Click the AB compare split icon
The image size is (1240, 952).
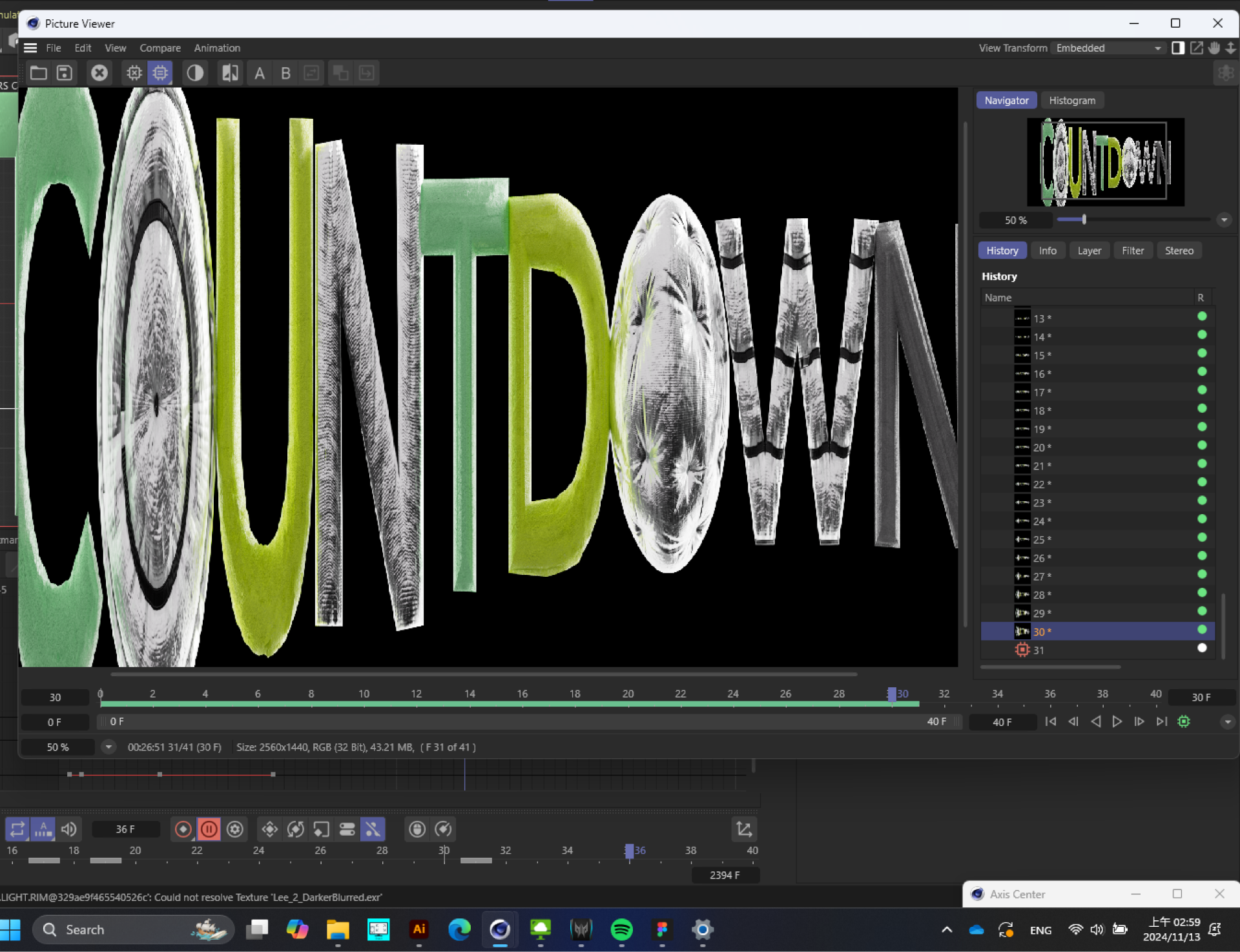230,73
